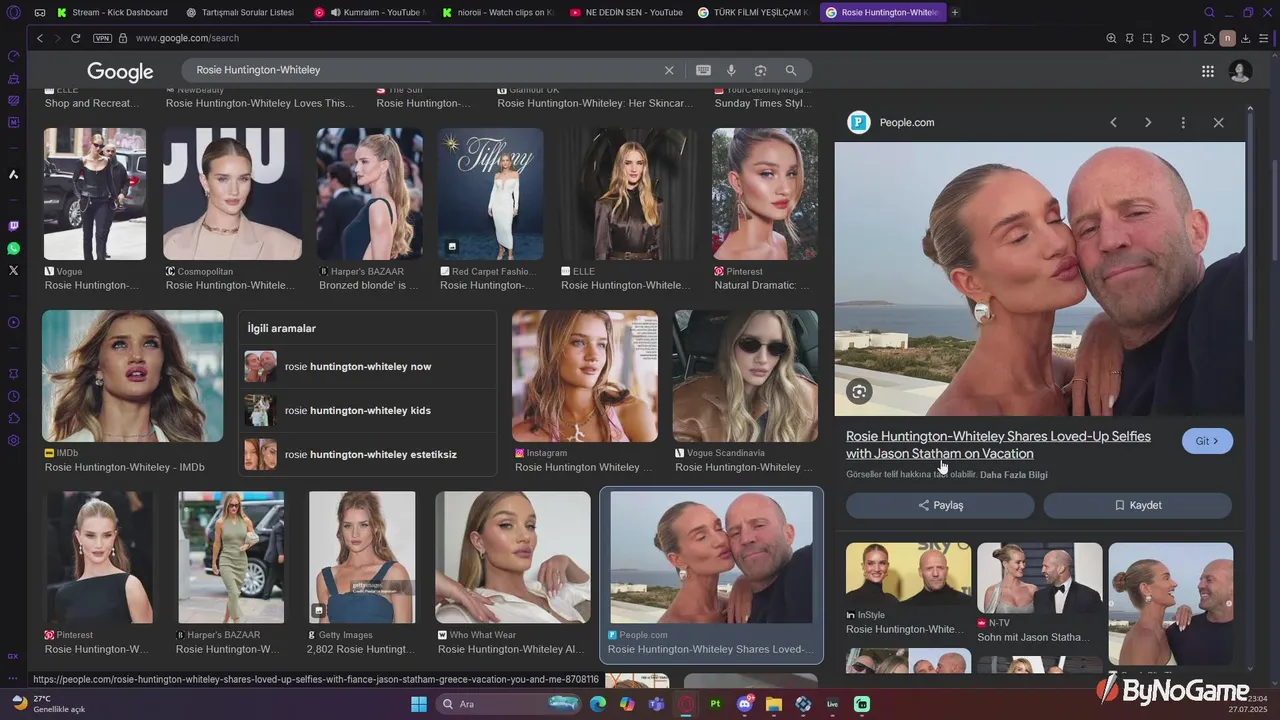Screen dimensions: 1280x720
Task: Click the taskbar search box Ara
Action: [x=507, y=704]
